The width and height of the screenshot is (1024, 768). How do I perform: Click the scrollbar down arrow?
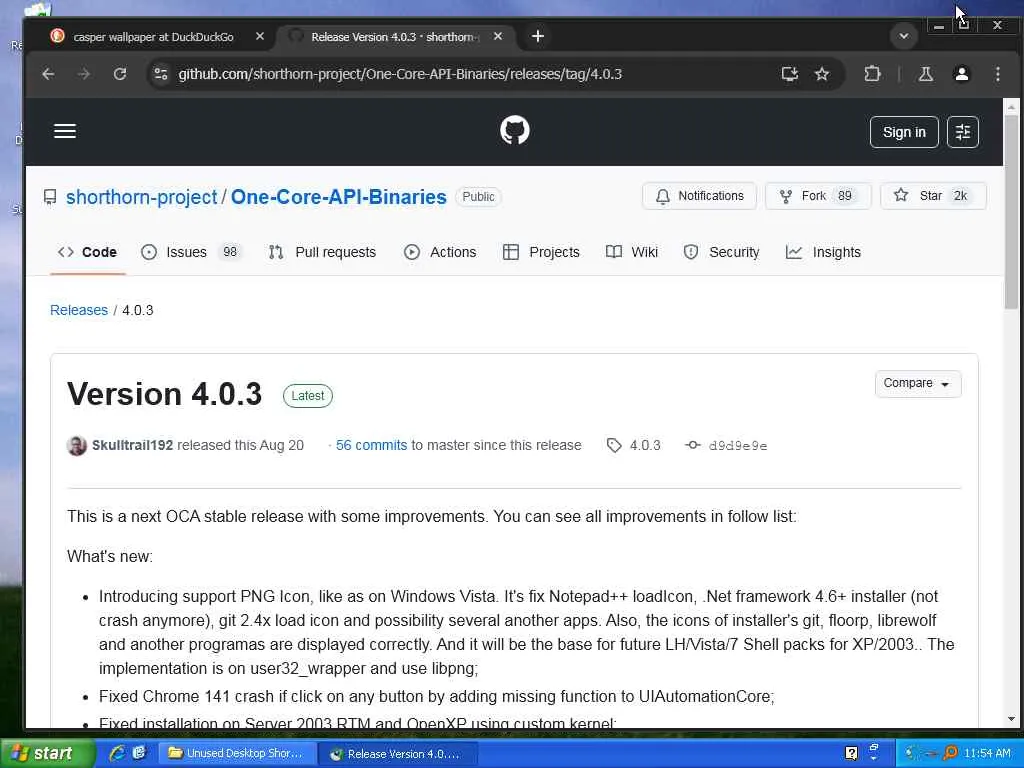pos(1011,719)
